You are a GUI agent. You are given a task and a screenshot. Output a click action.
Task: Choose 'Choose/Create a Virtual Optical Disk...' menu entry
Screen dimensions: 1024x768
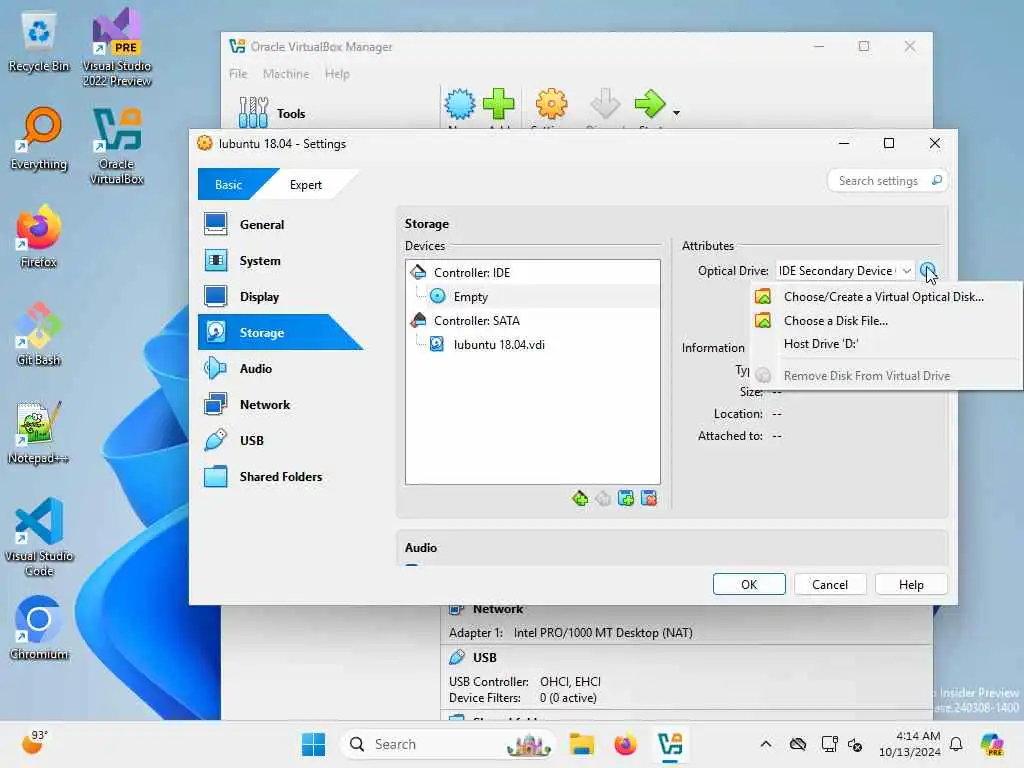click(x=886, y=296)
